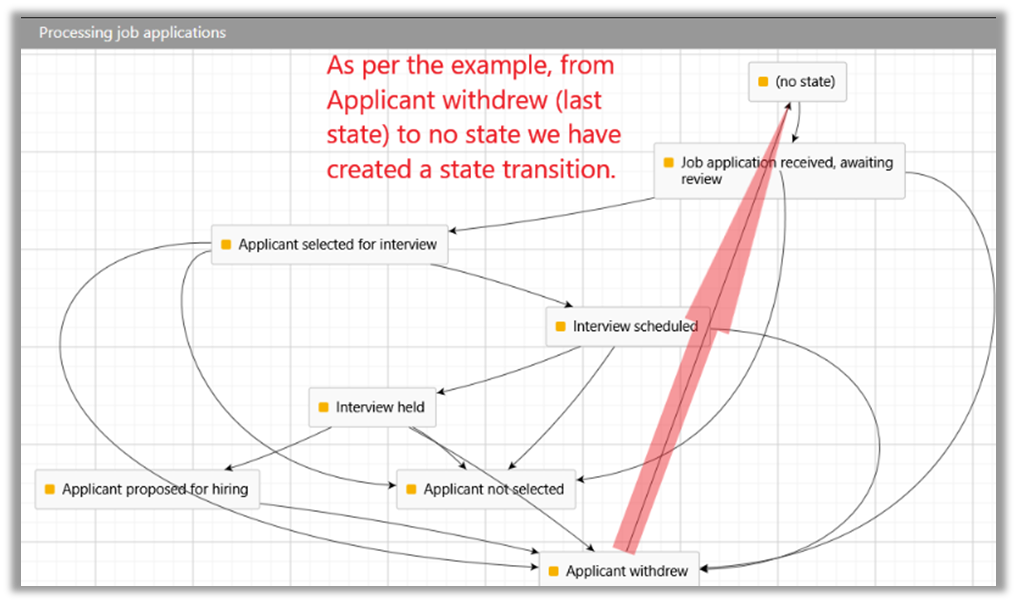Select the 'Applicant withdrew' state label
The height and width of the screenshot is (603, 1017).
[626, 571]
